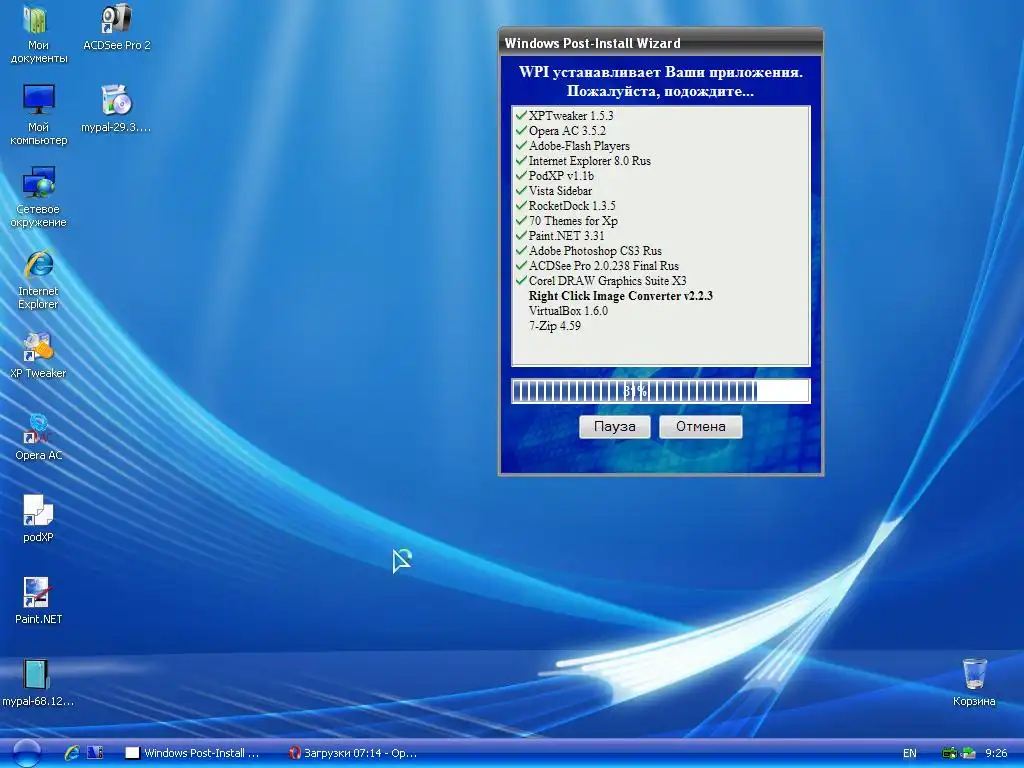Select the Мой компьютер desktop icon
Screen dimensions: 1024x768
(x=38, y=116)
